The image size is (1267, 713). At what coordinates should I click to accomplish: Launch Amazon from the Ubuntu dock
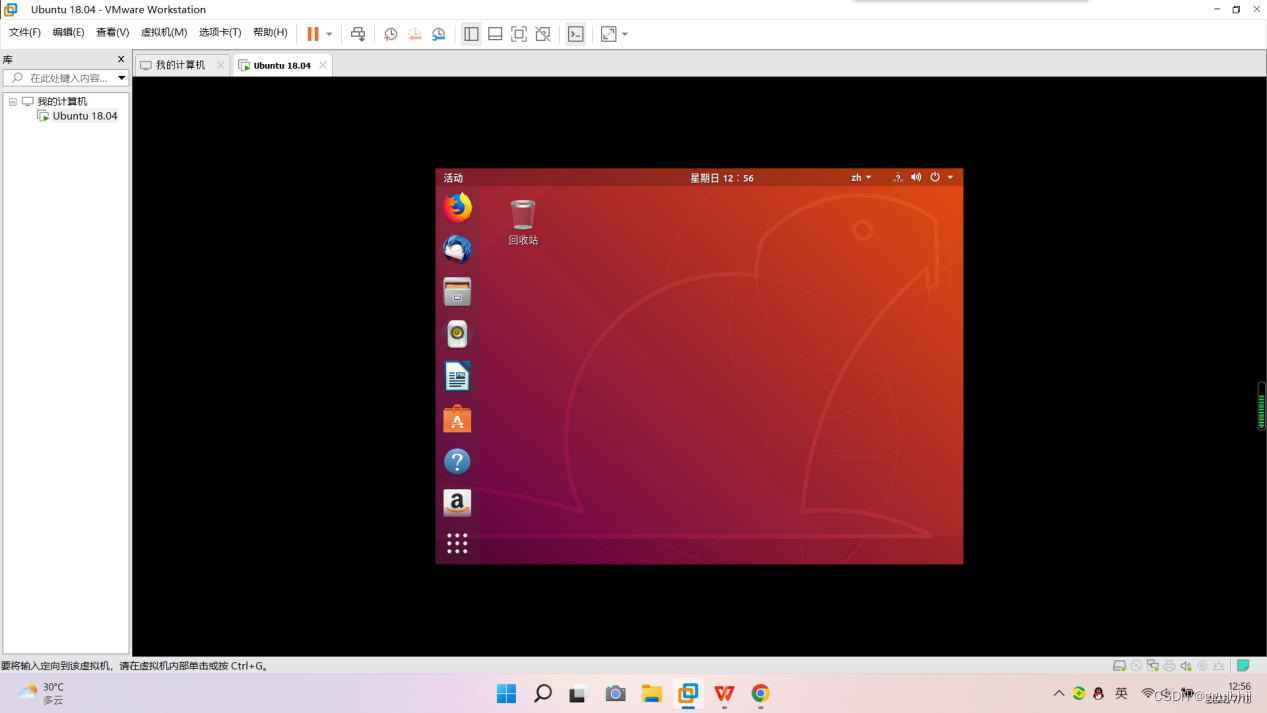pos(457,503)
